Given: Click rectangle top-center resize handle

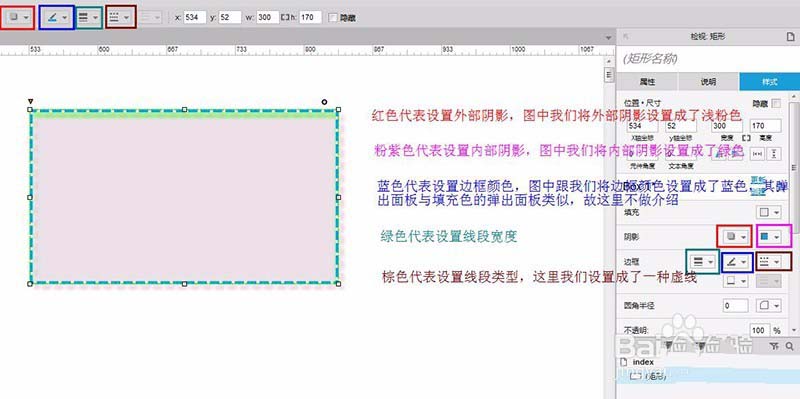Looking at the screenshot, I should pos(184,109).
